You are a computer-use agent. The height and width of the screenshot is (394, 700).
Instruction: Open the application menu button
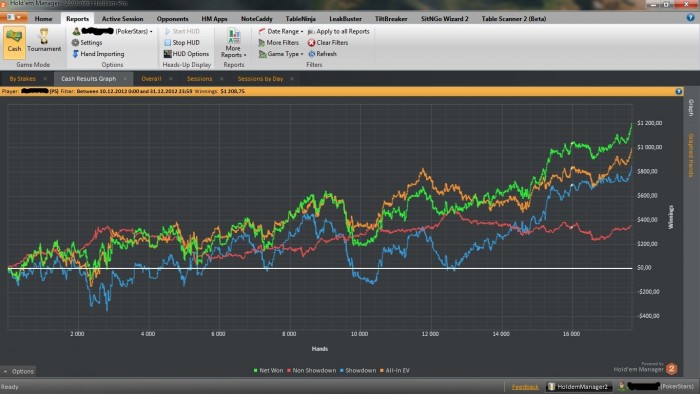pos(14,17)
